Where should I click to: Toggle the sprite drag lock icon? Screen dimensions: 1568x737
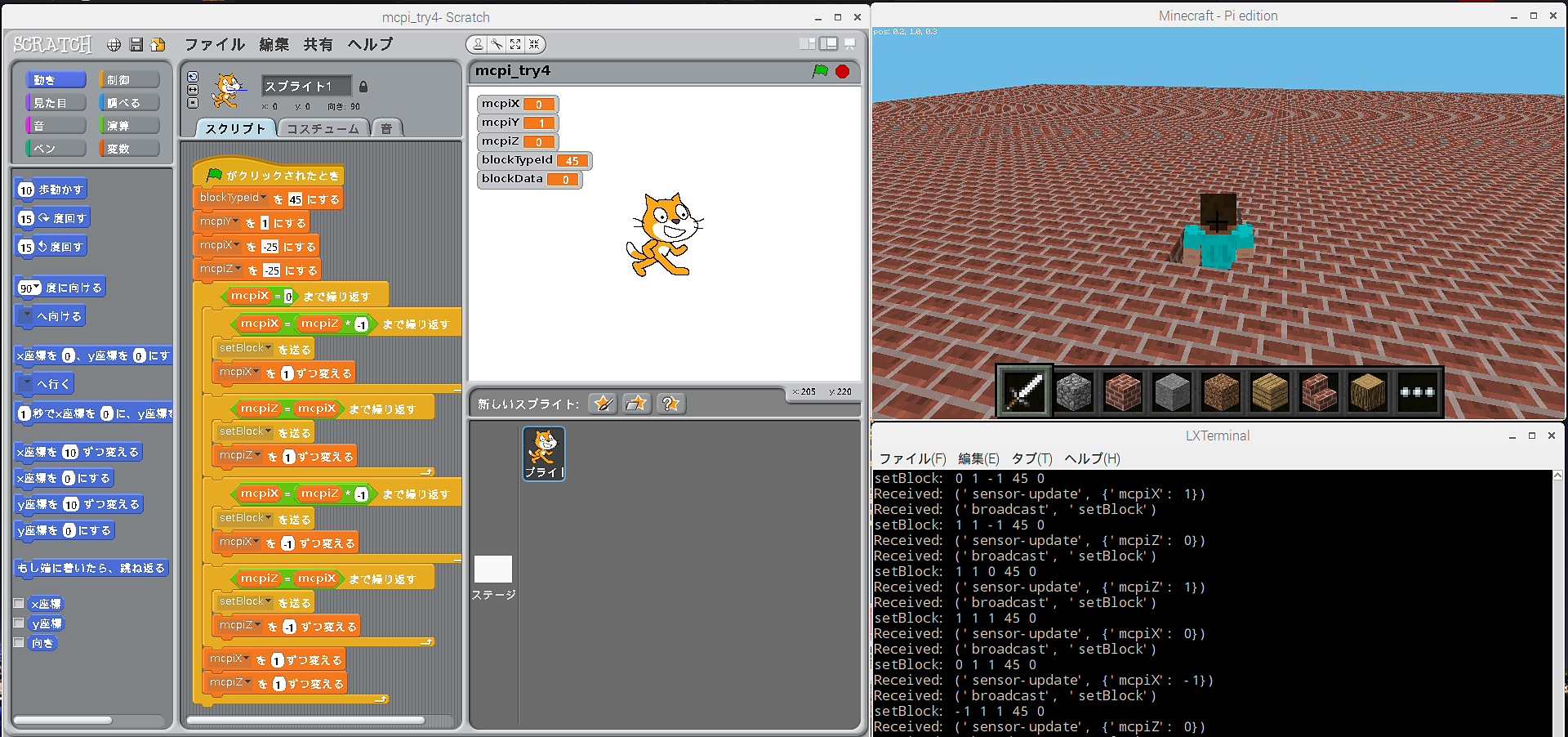point(363,87)
